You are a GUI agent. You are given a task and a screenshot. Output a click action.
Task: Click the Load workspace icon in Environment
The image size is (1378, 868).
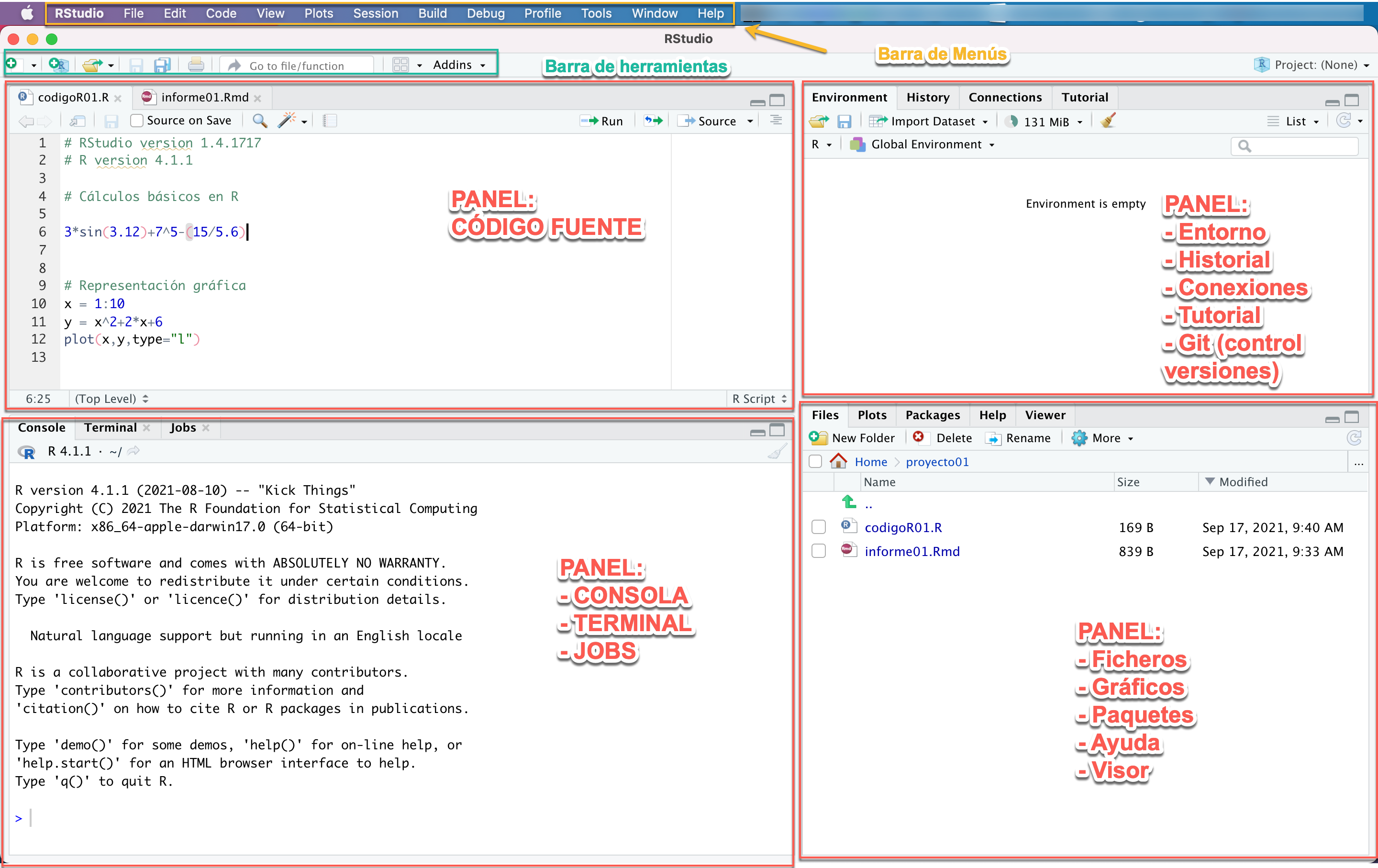click(819, 121)
